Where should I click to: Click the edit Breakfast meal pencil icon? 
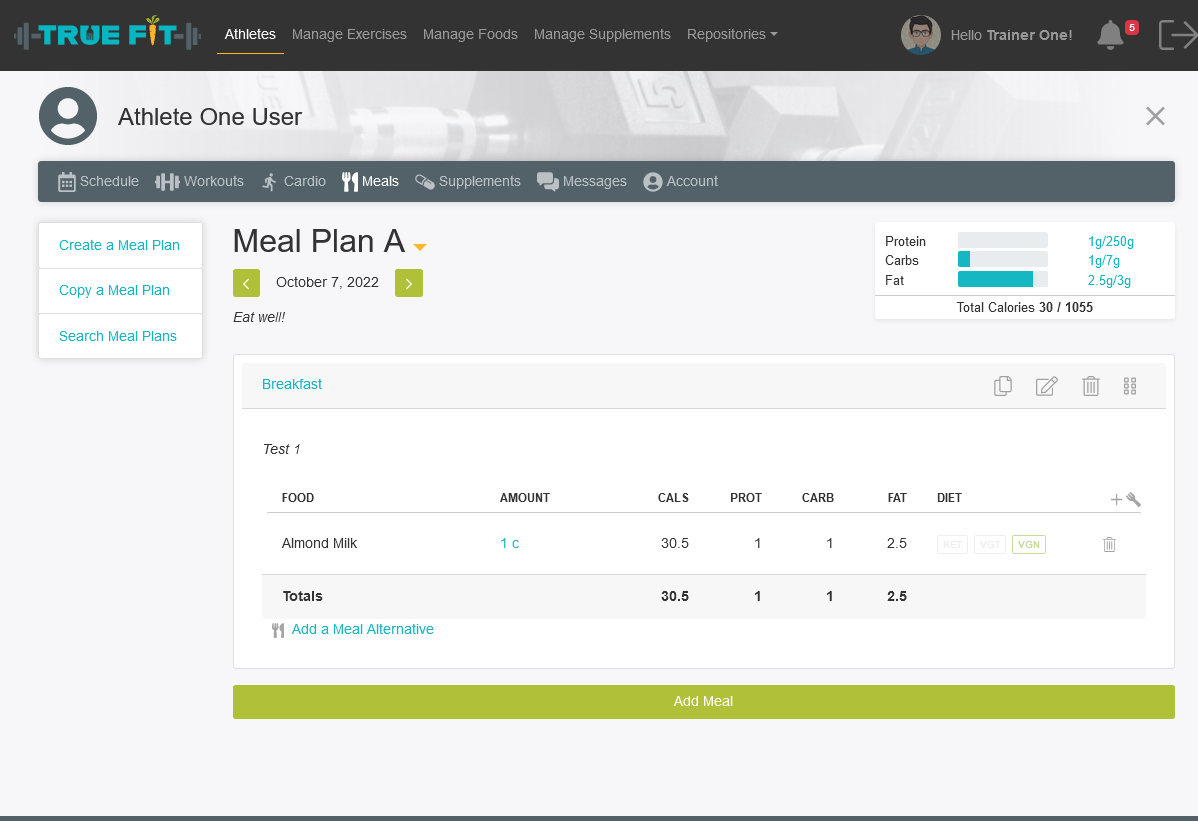1046,386
